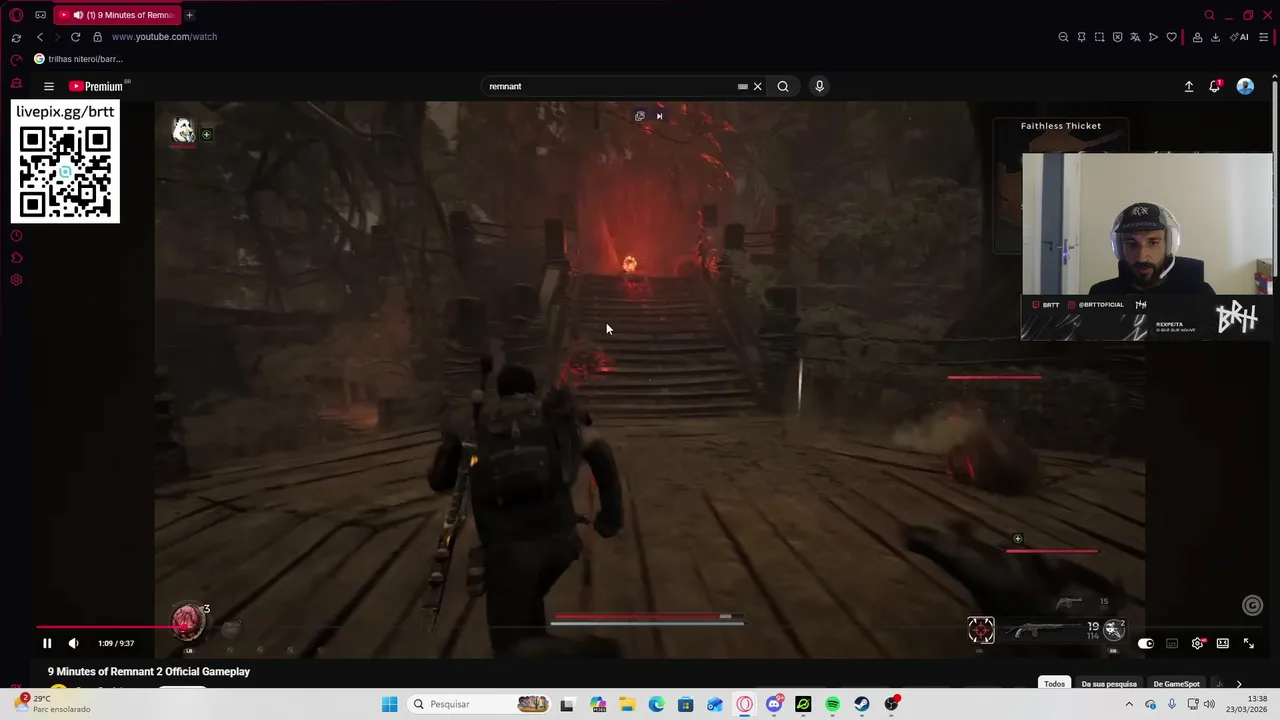The image size is (1280, 720).
Task: Open a new browser tab
Action: tap(189, 15)
